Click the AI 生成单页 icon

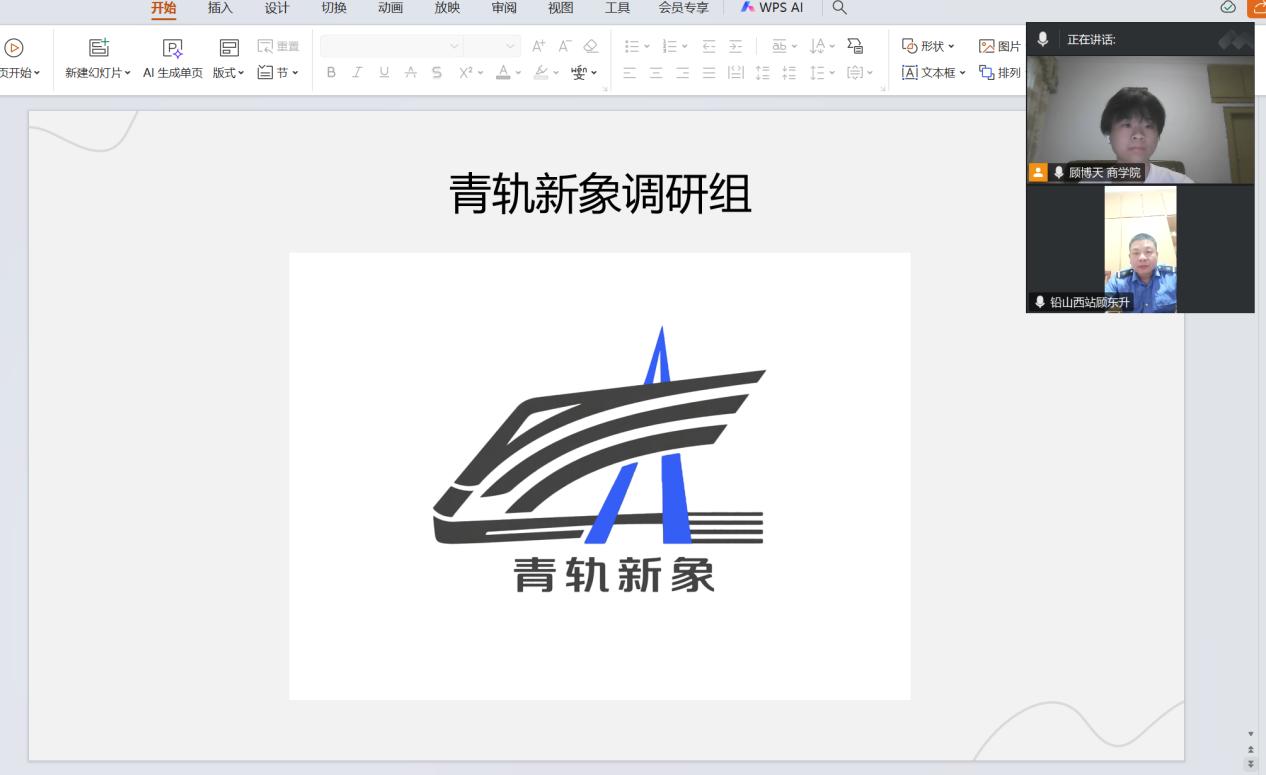[x=173, y=47]
